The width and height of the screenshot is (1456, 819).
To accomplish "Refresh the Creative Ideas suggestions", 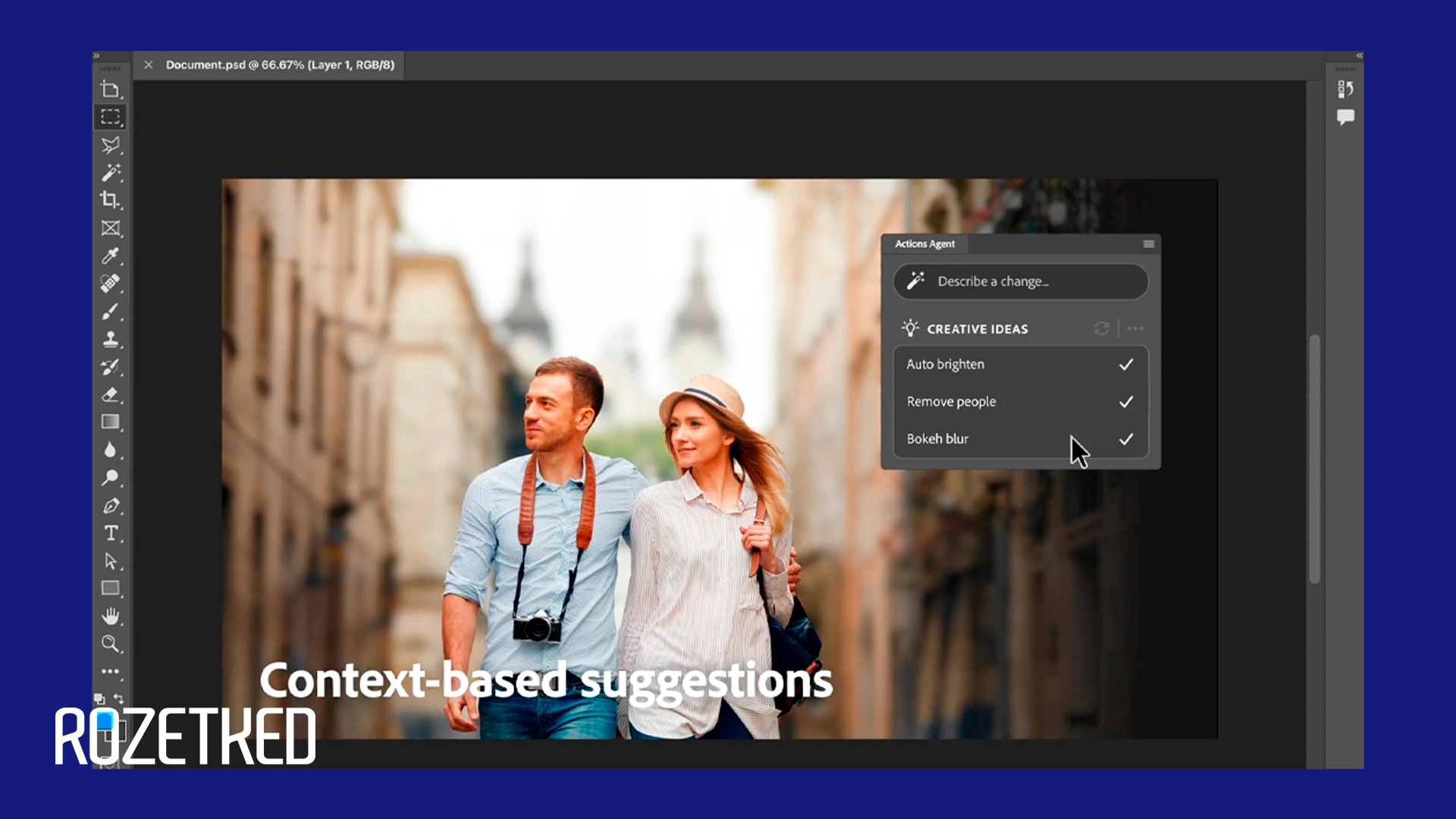I will [x=1101, y=328].
